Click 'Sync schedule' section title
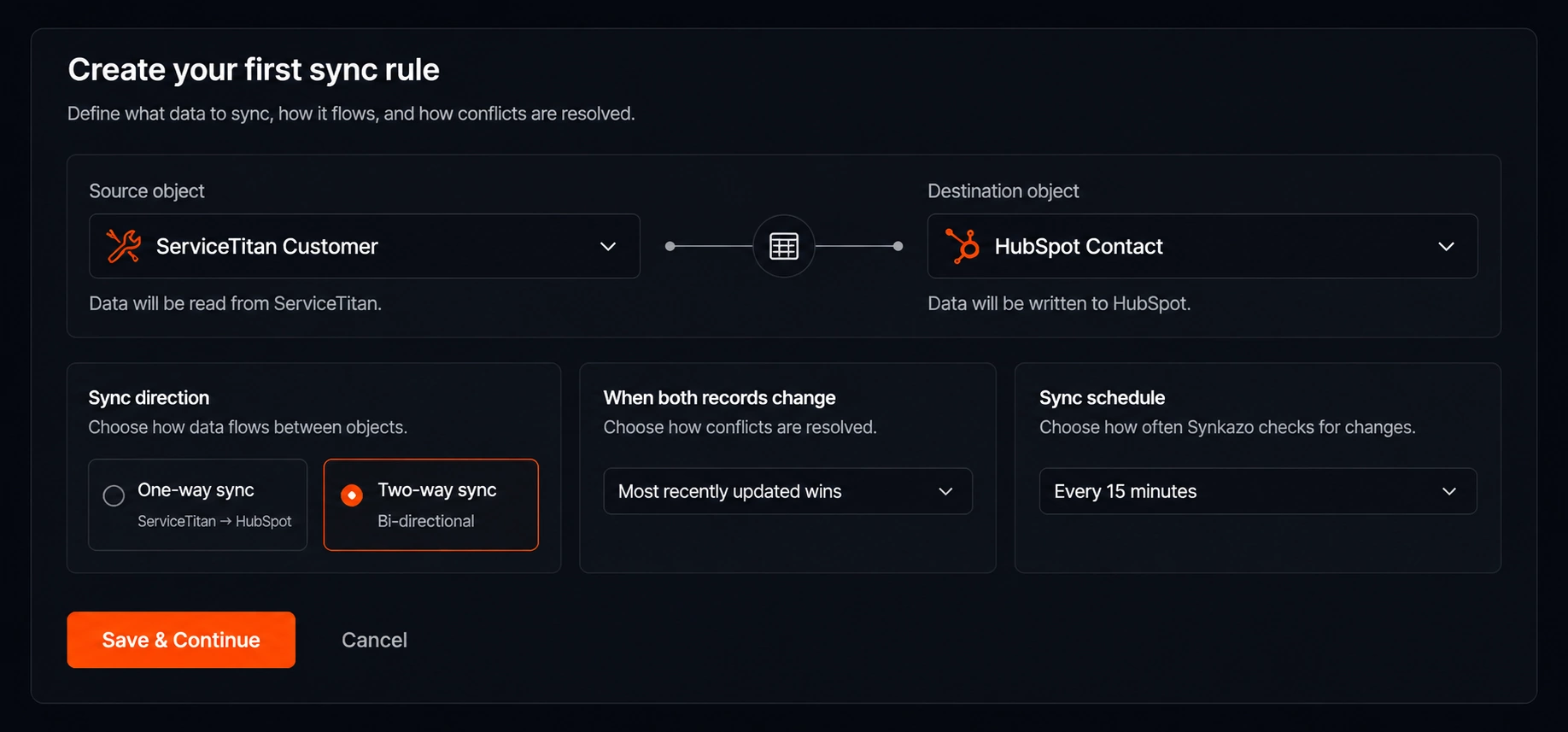 click(x=1102, y=397)
